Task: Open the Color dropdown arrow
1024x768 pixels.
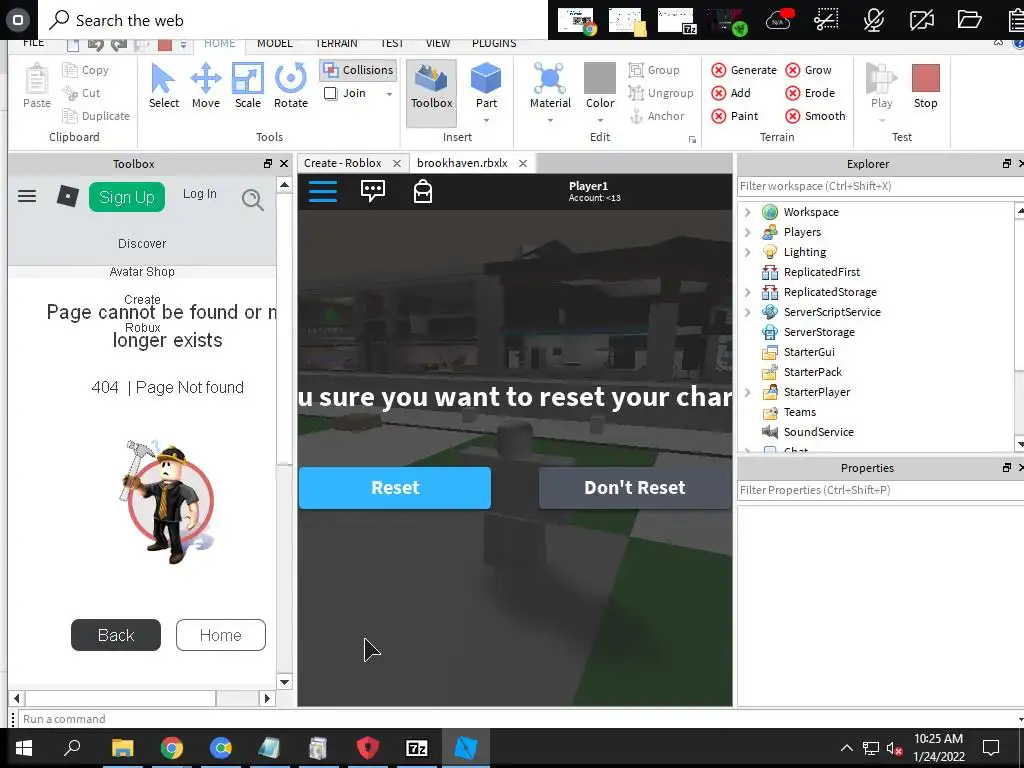Action: coord(600,120)
